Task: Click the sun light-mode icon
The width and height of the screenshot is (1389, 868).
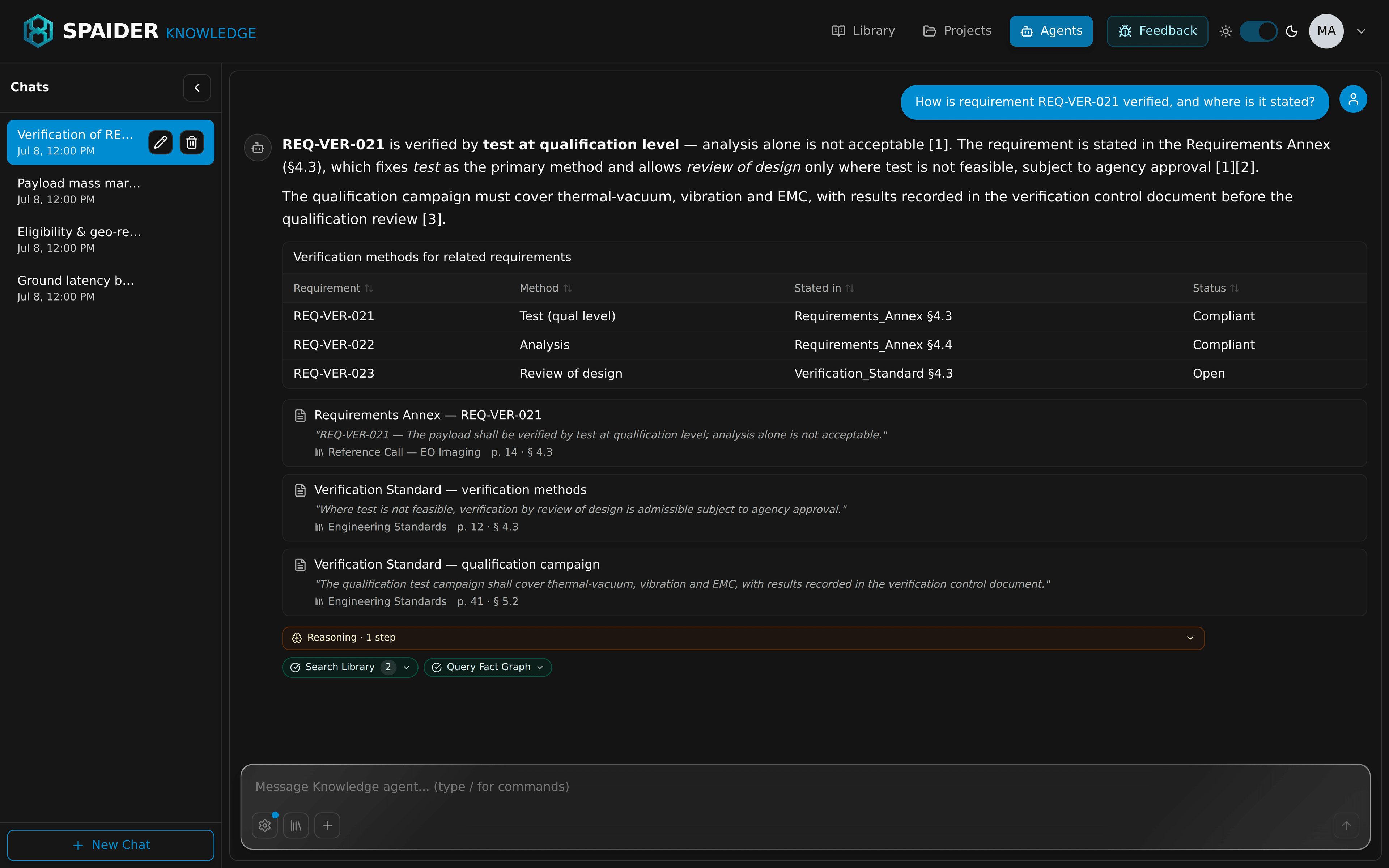Action: pyautogui.click(x=1226, y=31)
